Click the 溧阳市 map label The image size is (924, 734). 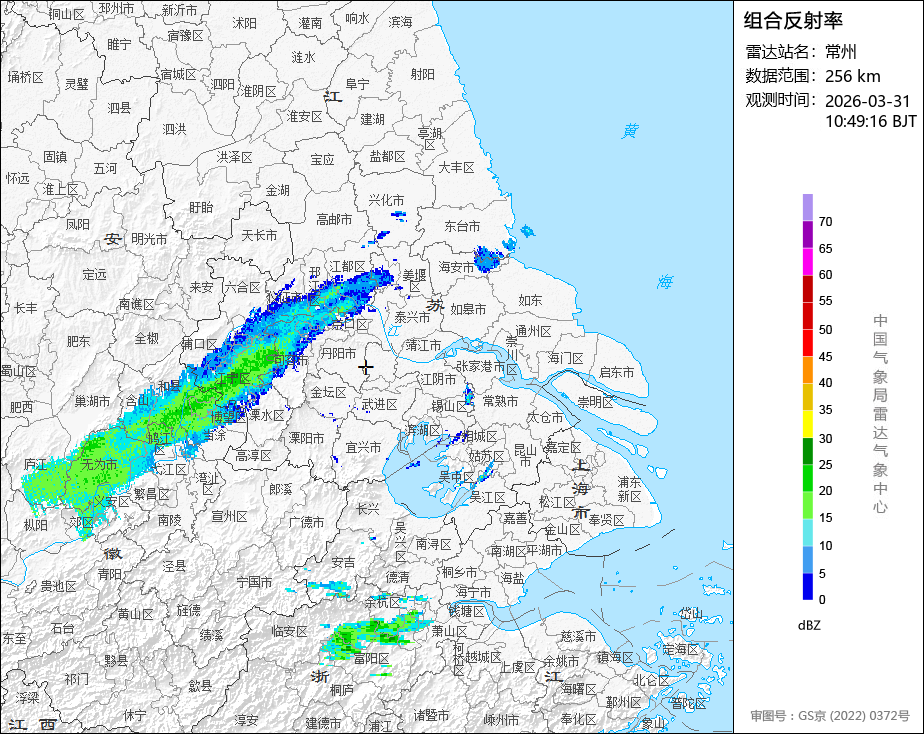[306, 438]
